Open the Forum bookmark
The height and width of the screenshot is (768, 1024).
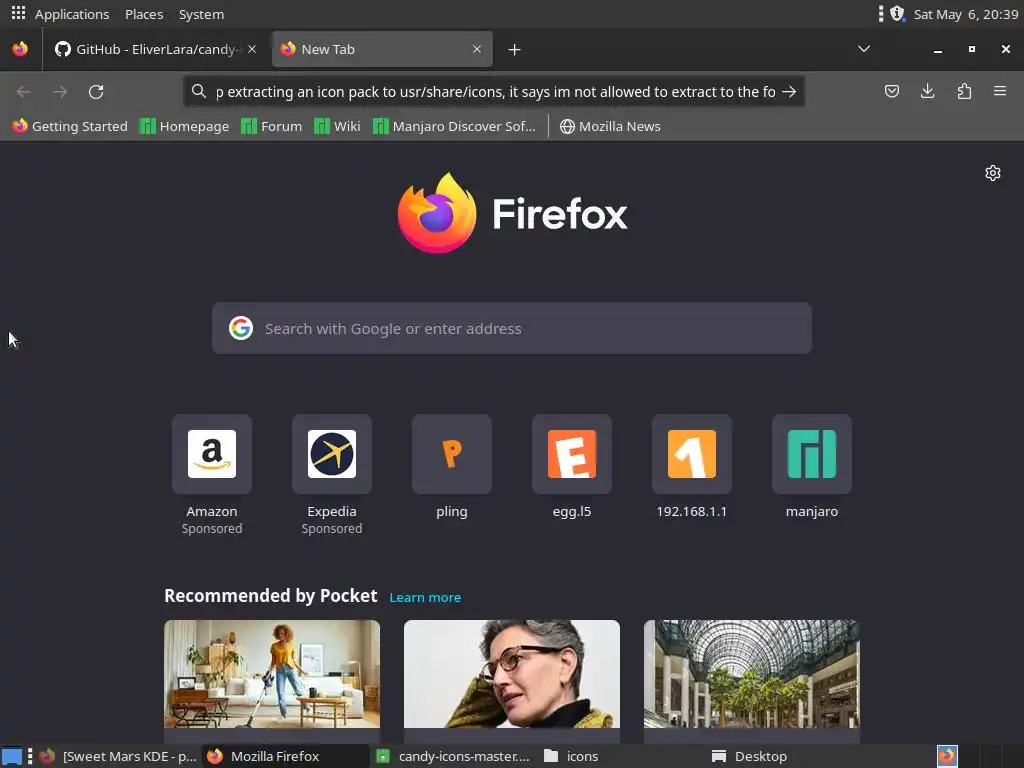click(x=272, y=126)
